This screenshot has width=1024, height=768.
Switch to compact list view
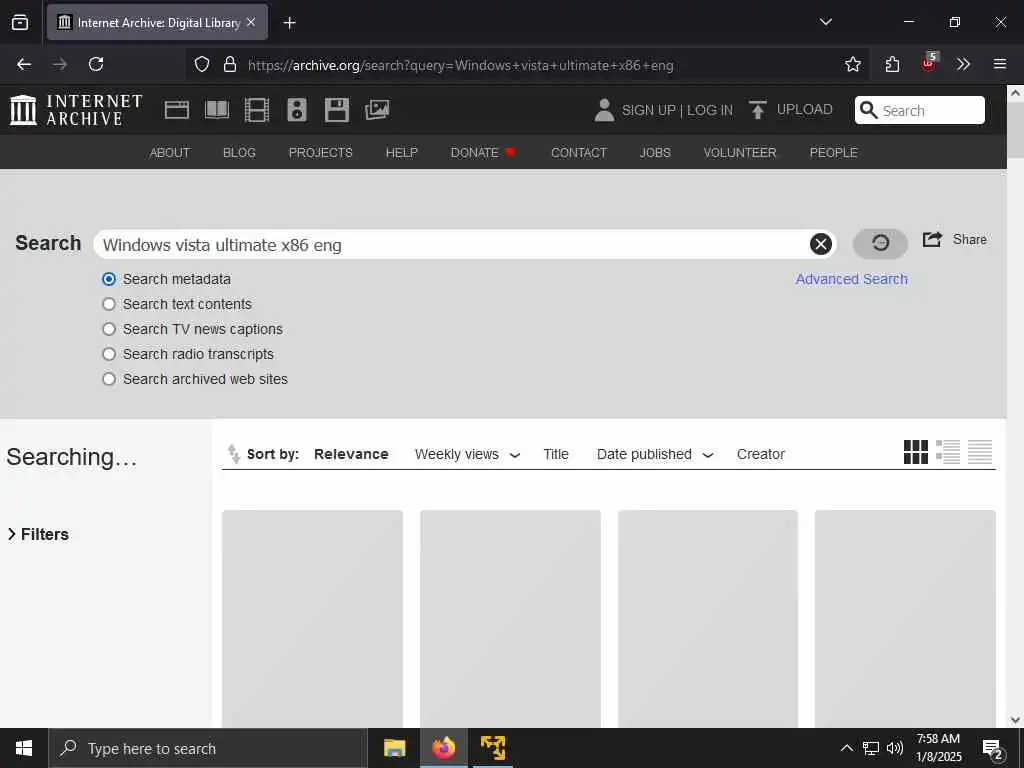(x=980, y=452)
